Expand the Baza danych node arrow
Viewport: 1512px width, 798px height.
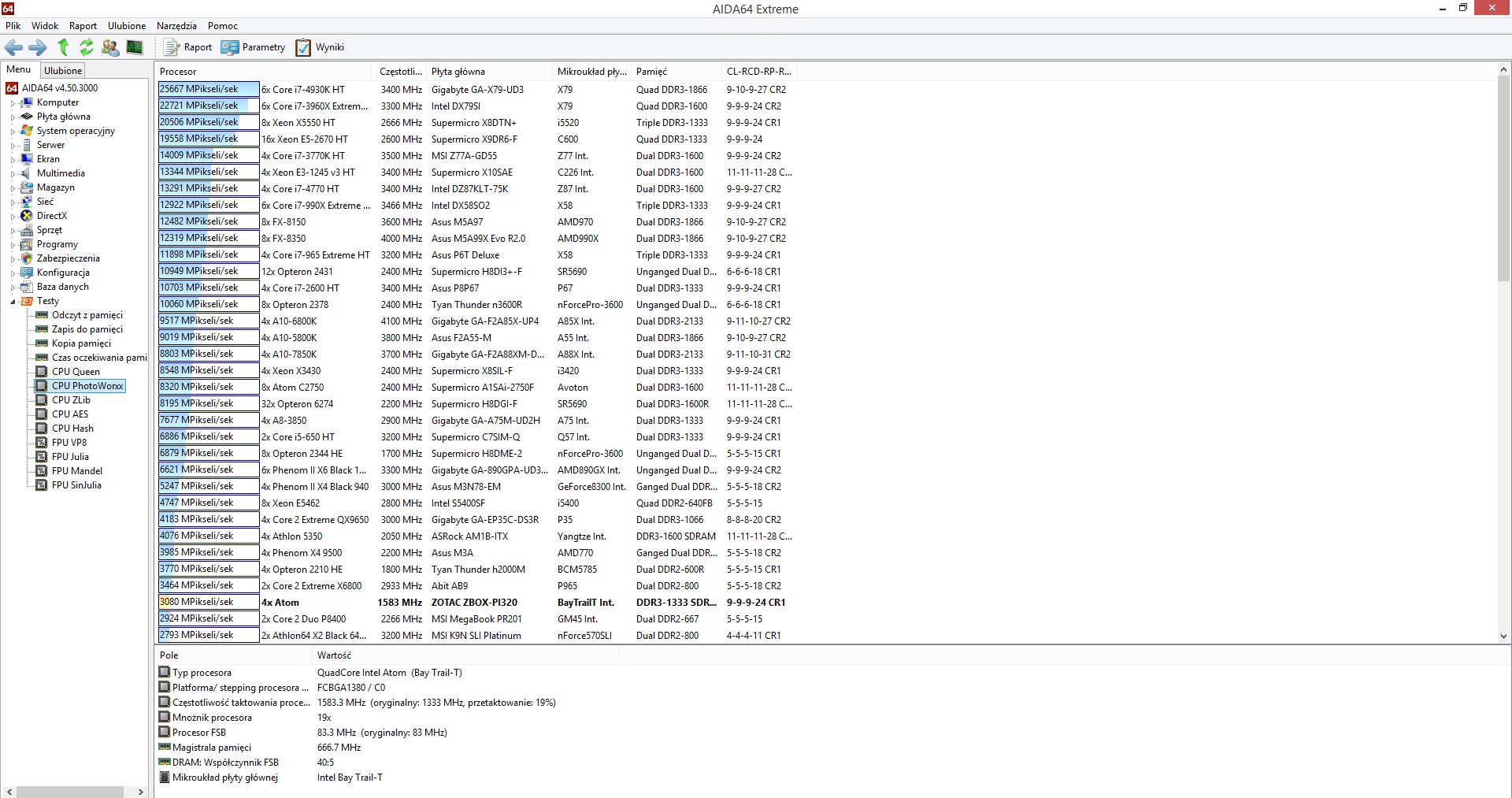(13, 288)
